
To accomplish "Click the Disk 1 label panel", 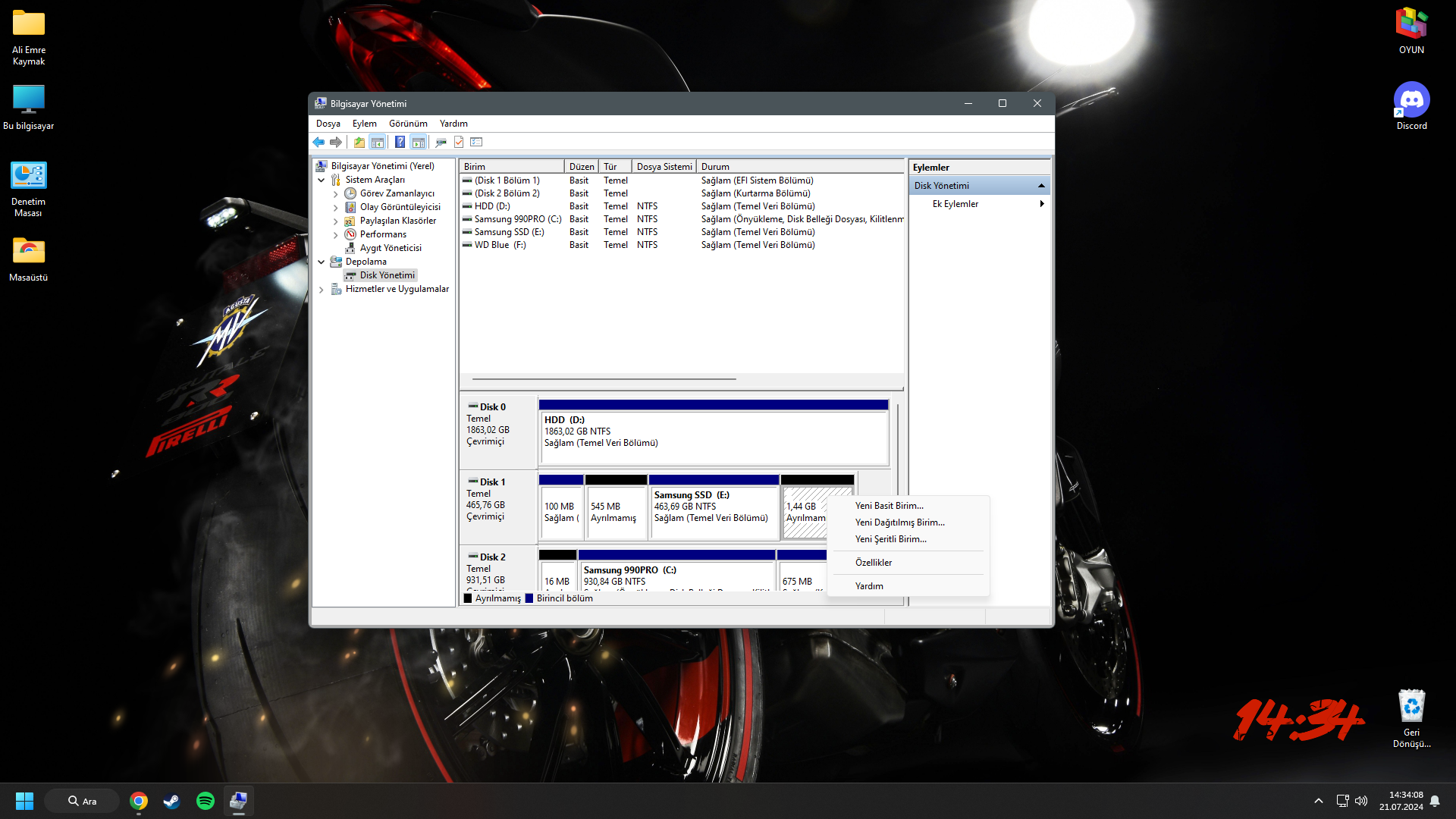I will [x=498, y=506].
